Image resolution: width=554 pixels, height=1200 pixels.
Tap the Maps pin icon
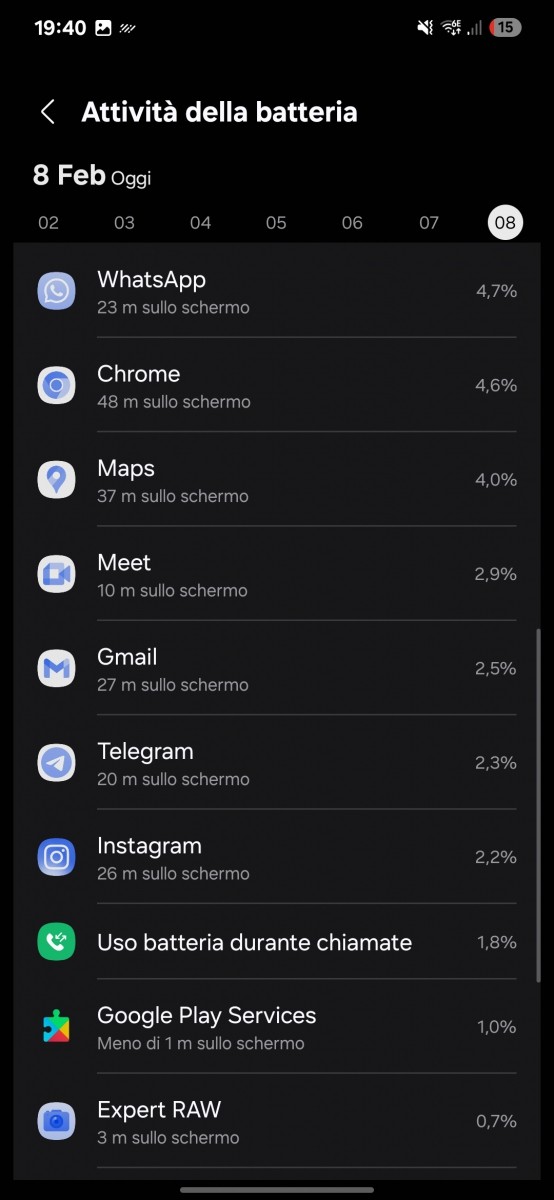coord(56,479)
